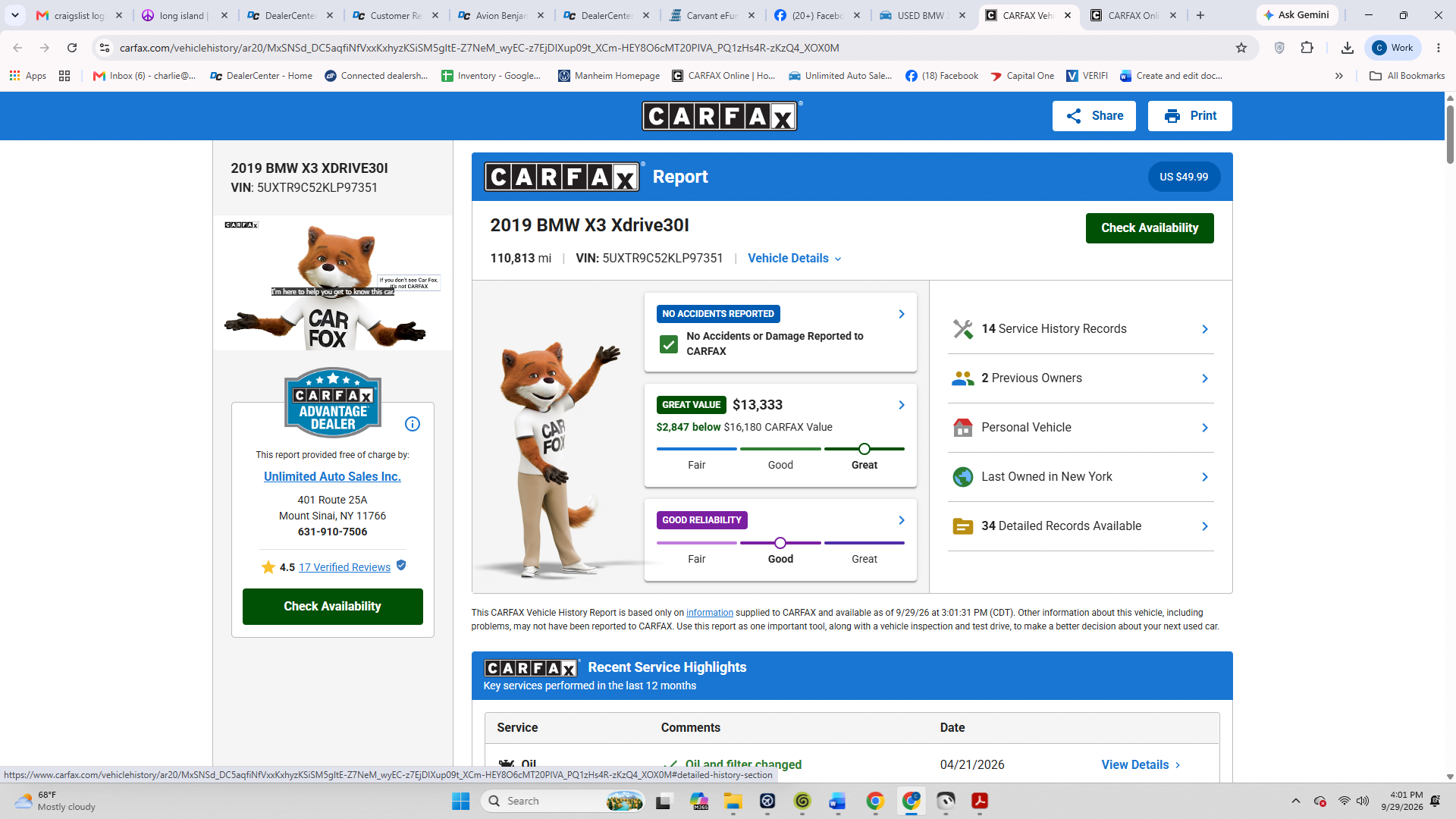Expand the No Accidents Reported card chevron
The width and height of the screenshot is (1456, 819).
[x=901, y=314]
